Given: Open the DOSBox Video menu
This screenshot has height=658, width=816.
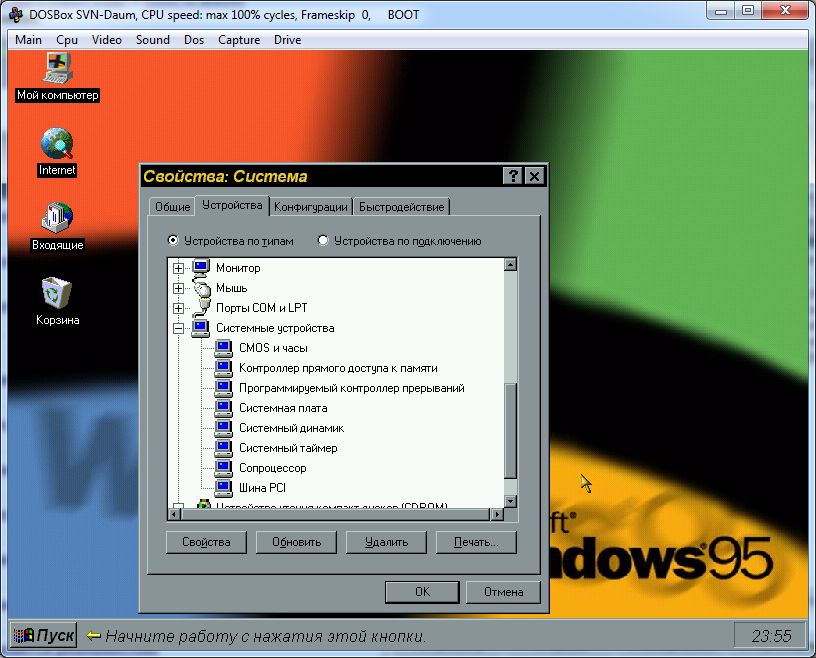Looking at the screenshot, I should [107, 40].
